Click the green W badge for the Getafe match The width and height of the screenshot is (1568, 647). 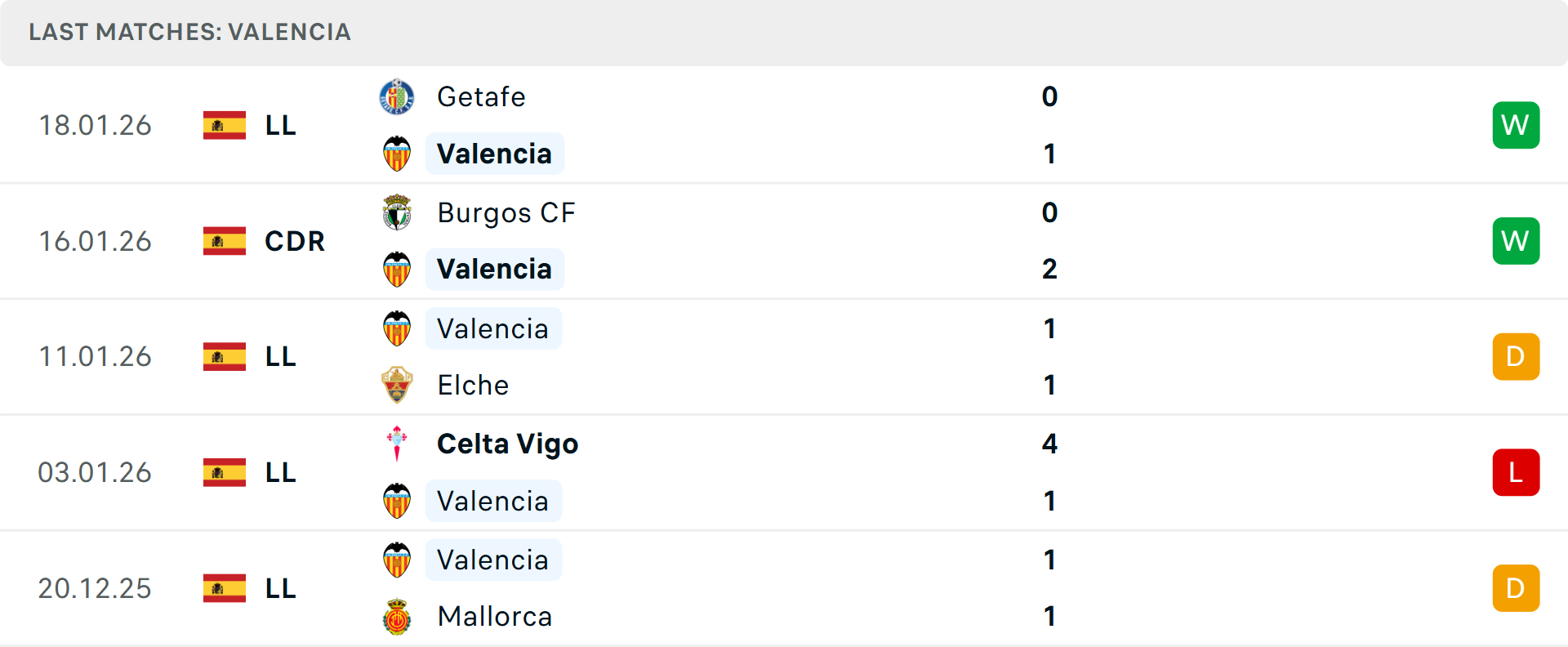pyautogui.click(x=1516, y=124)
